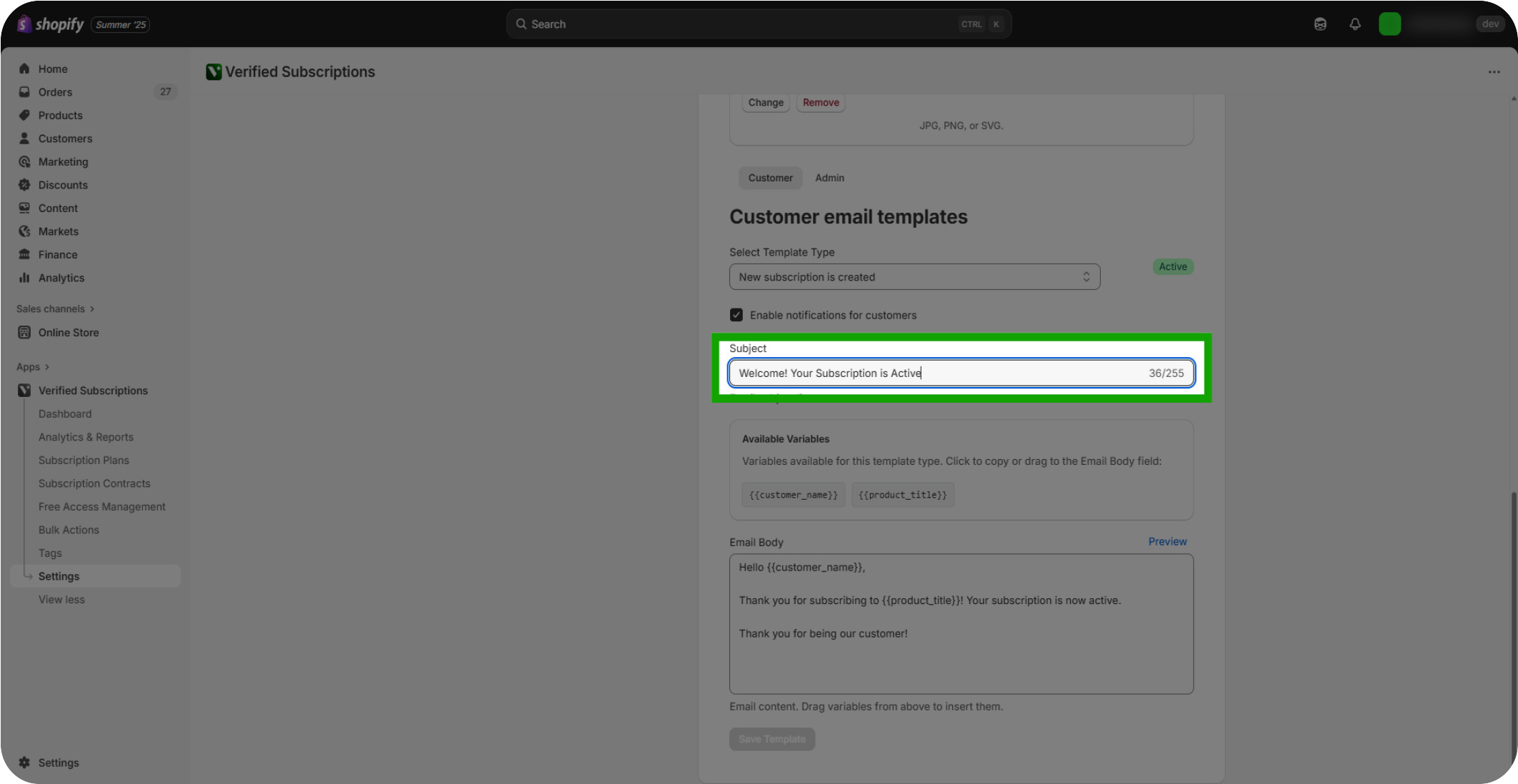Copy {{customer_name}} variable chip
The image size is (1518, 784).
[x=793, y=495]
